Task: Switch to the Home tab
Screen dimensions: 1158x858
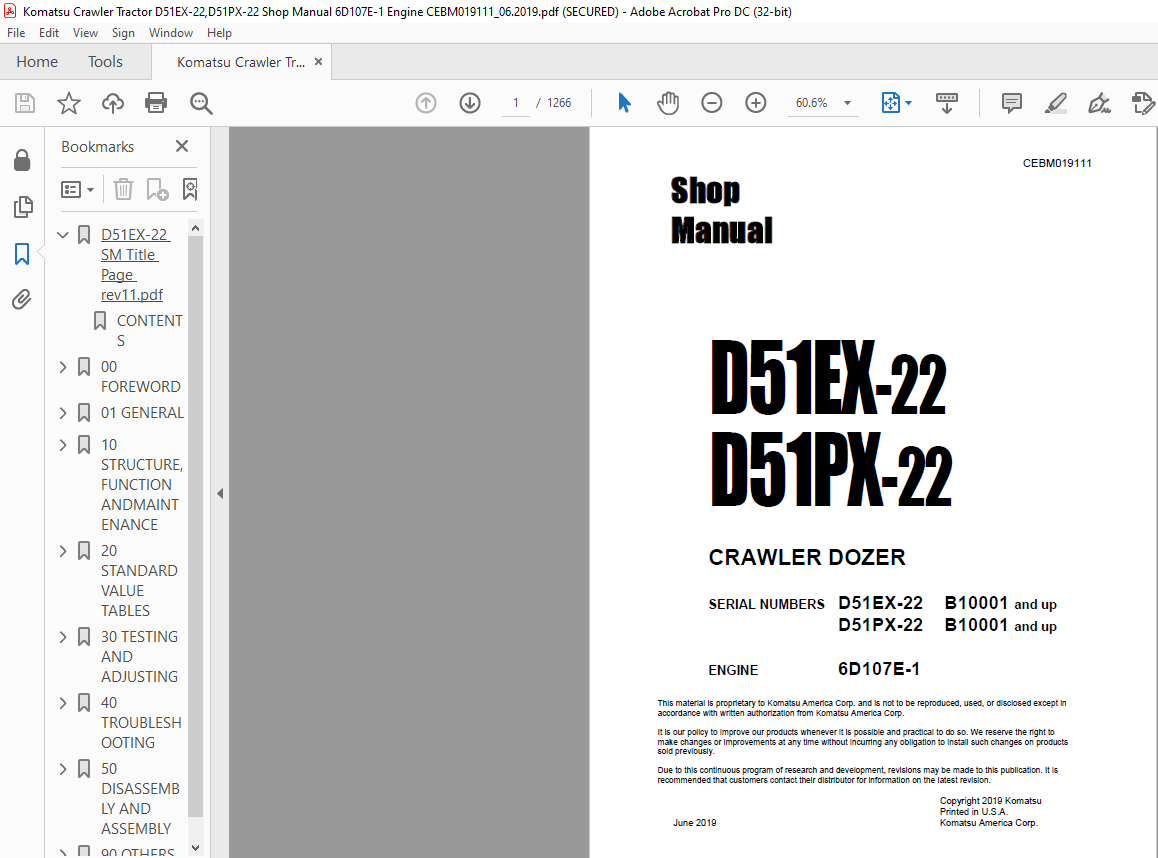Action: click(37, 61)
